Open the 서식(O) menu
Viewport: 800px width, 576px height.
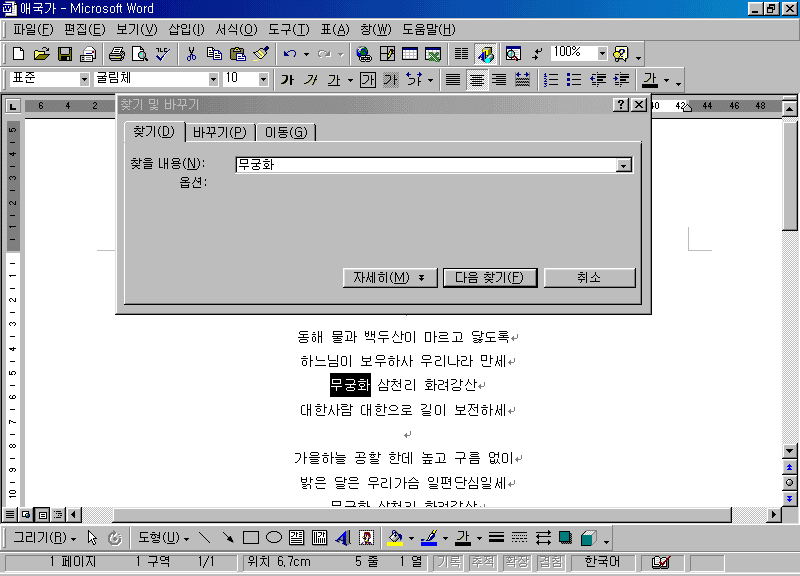(x=236, y=30)
